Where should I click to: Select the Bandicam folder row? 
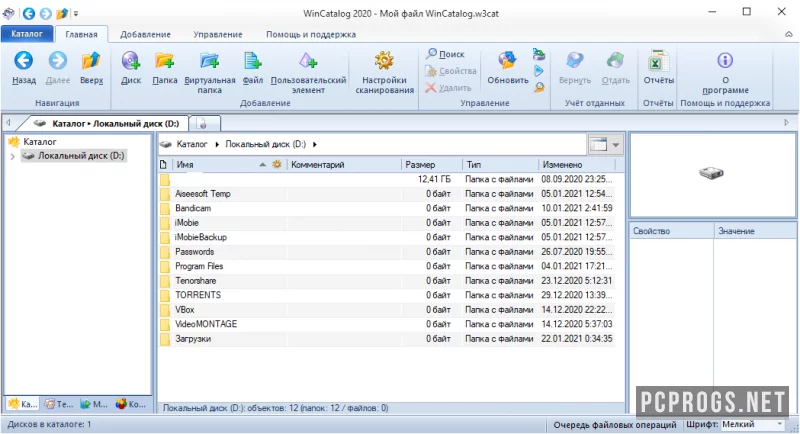(x=387, y=208)
